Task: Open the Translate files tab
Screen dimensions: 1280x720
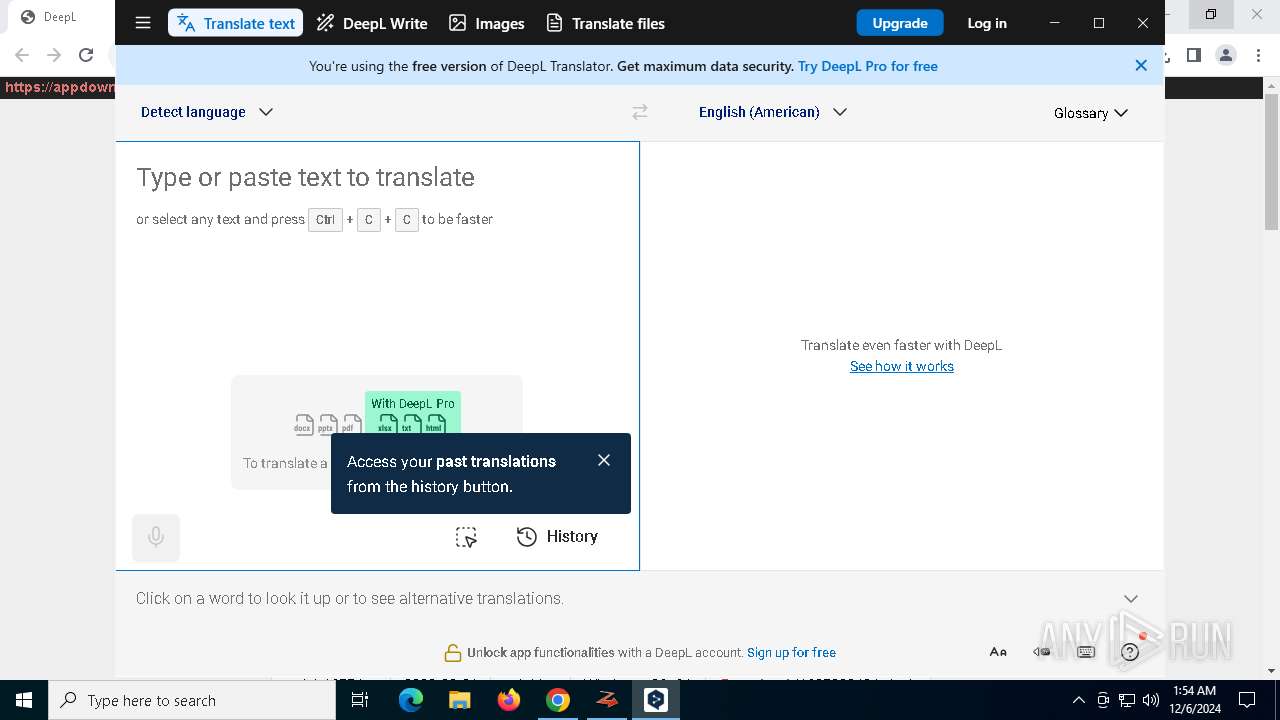Action: (605, 23)
